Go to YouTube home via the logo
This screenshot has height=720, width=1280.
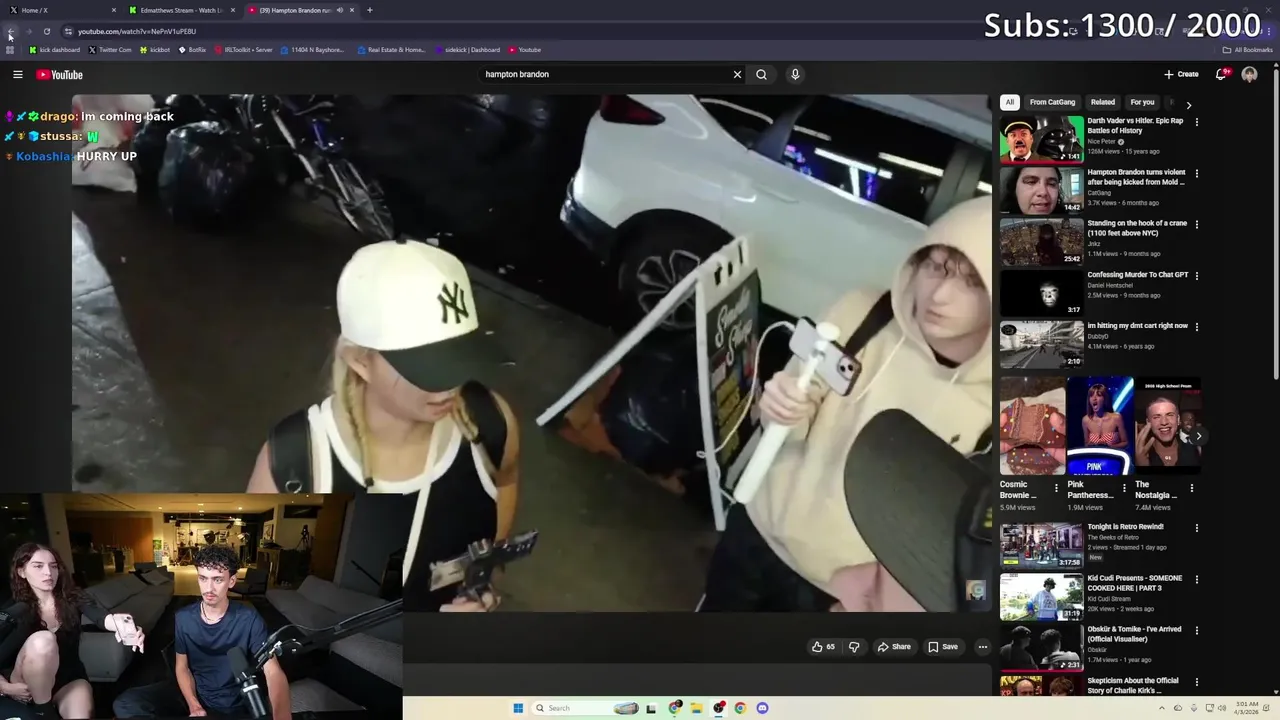tap(60, 75)
